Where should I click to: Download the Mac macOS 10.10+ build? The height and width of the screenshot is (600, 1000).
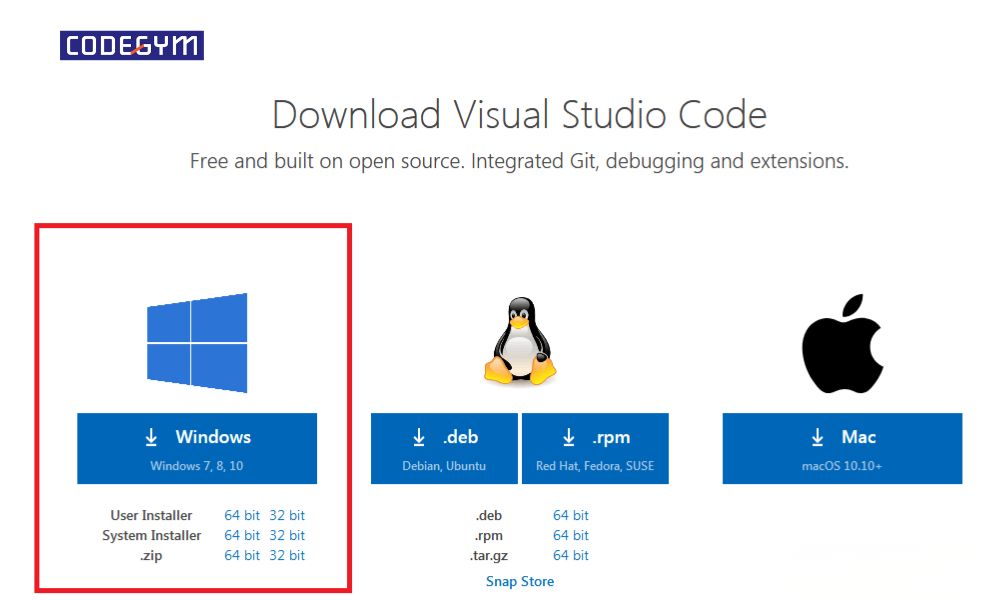[x=842, y=448]
